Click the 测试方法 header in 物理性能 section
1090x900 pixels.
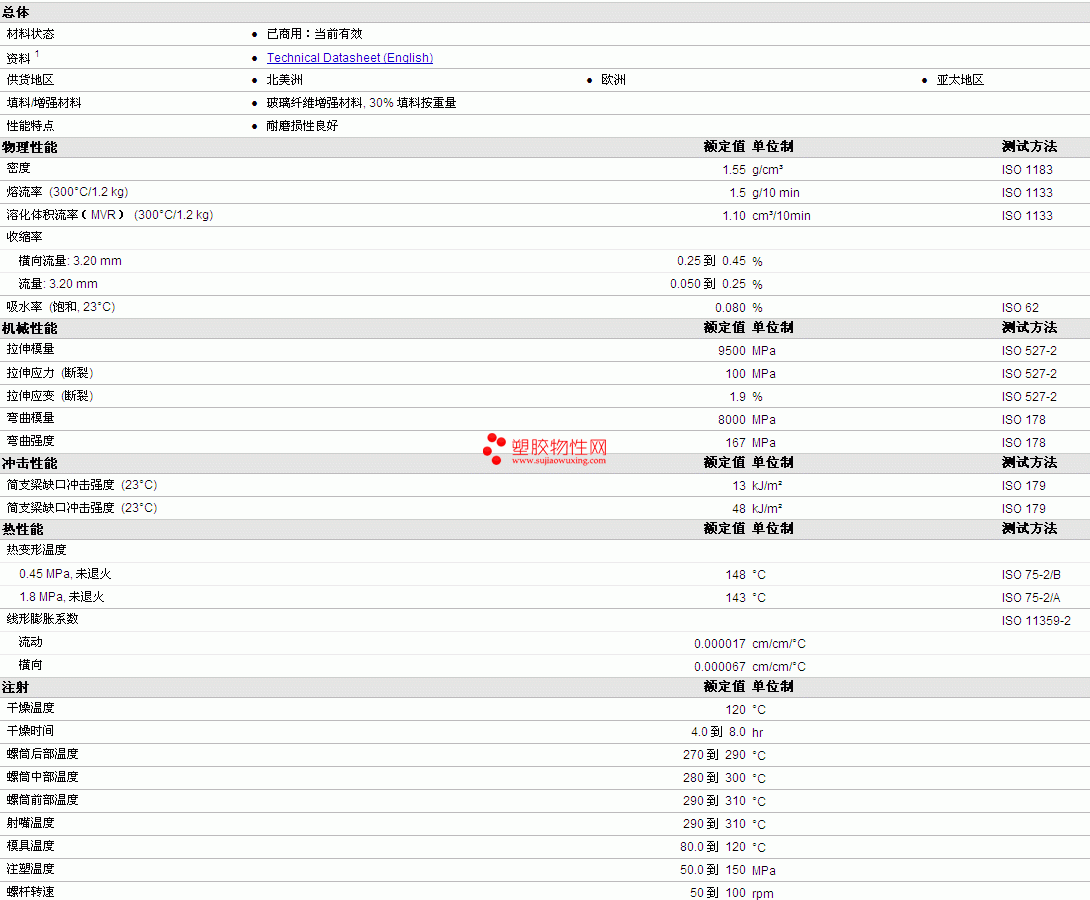[1030, 147]
